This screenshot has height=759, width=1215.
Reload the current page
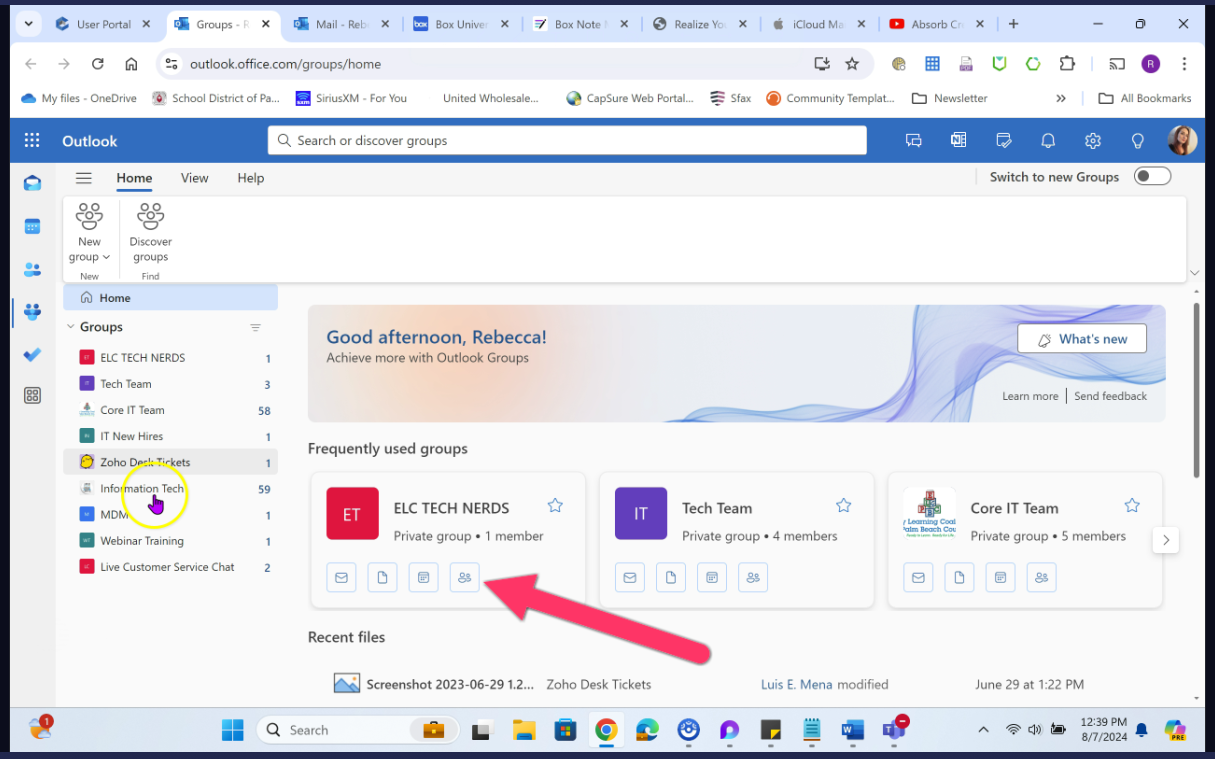pyautogui.click(x=97, y=64)
